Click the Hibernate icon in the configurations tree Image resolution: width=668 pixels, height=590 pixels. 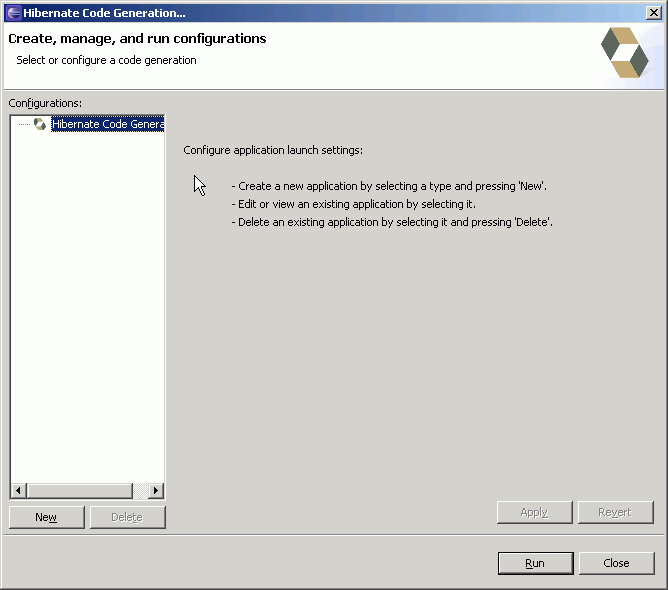coord(40,124)
